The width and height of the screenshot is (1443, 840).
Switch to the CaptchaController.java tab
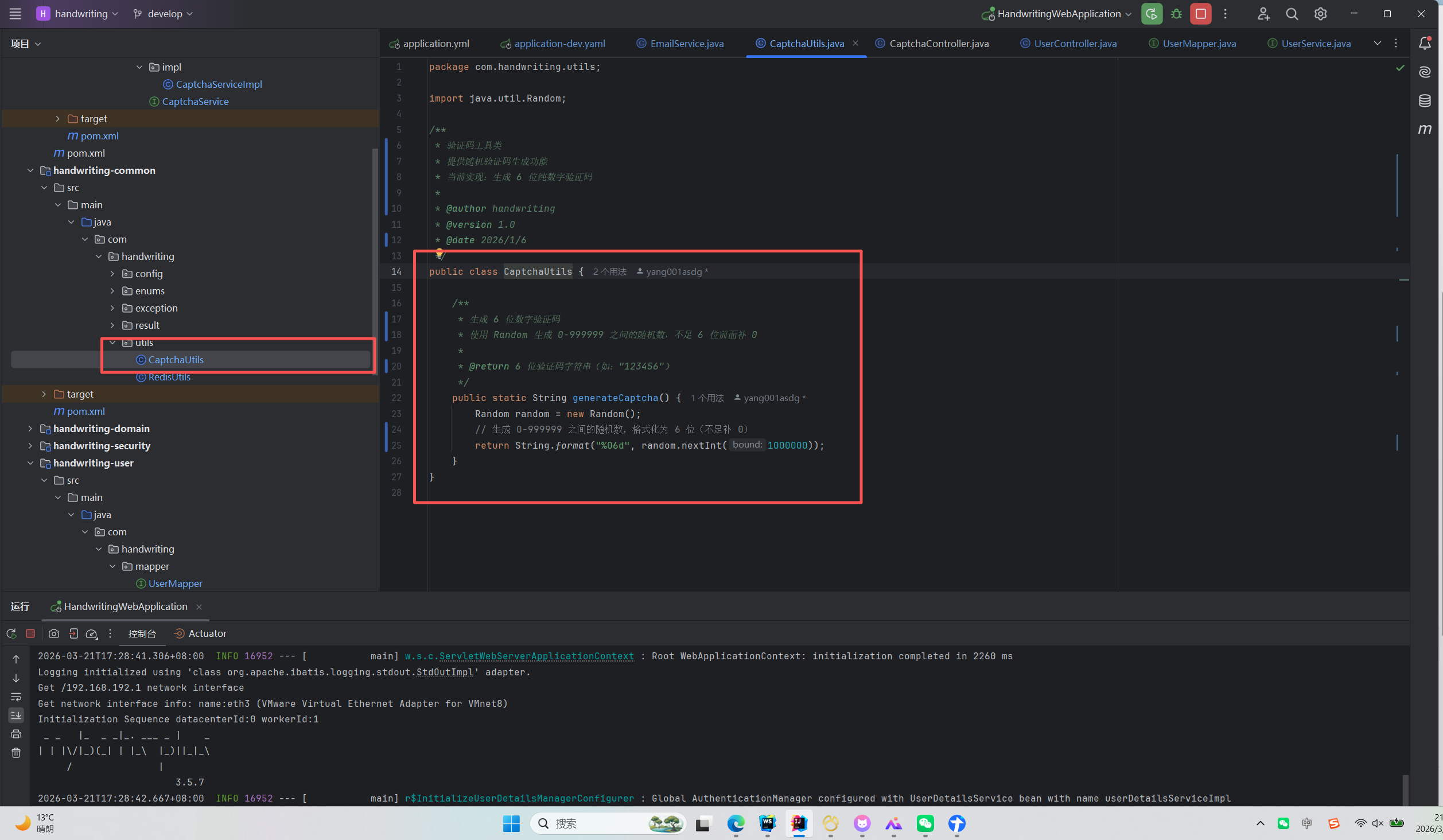[939, 44]
